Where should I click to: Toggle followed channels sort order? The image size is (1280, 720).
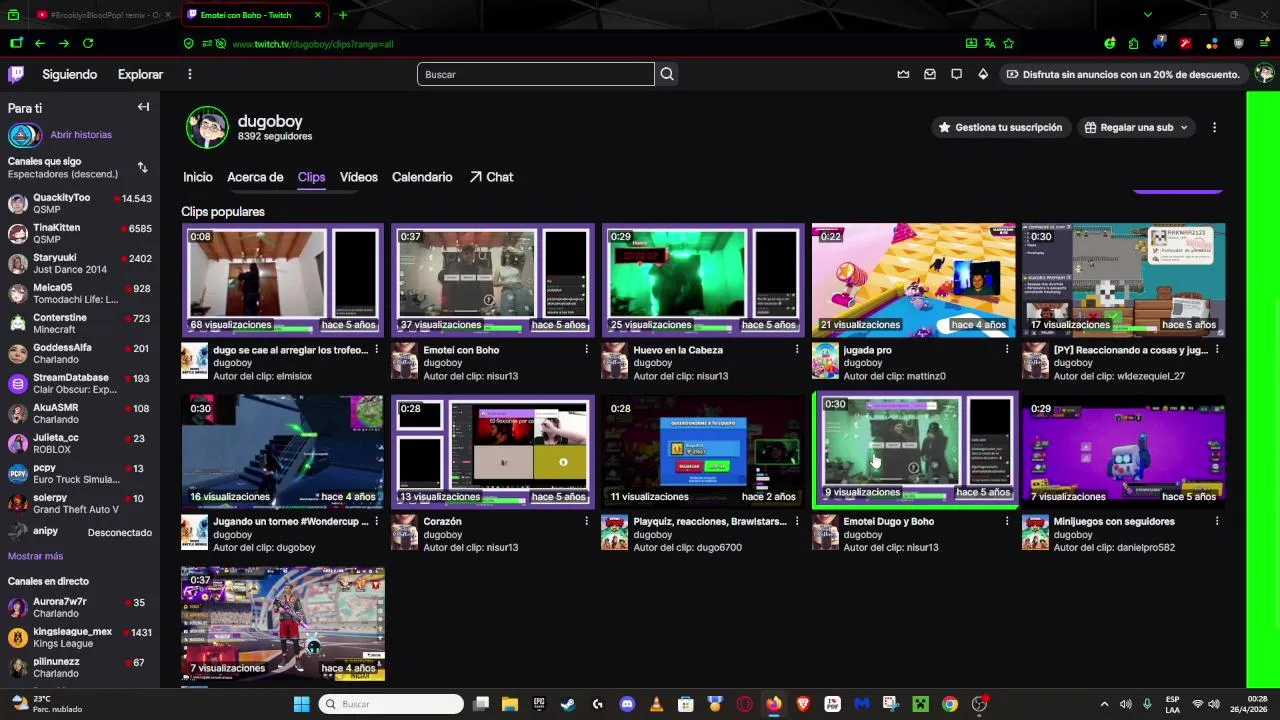coord(142,167)
